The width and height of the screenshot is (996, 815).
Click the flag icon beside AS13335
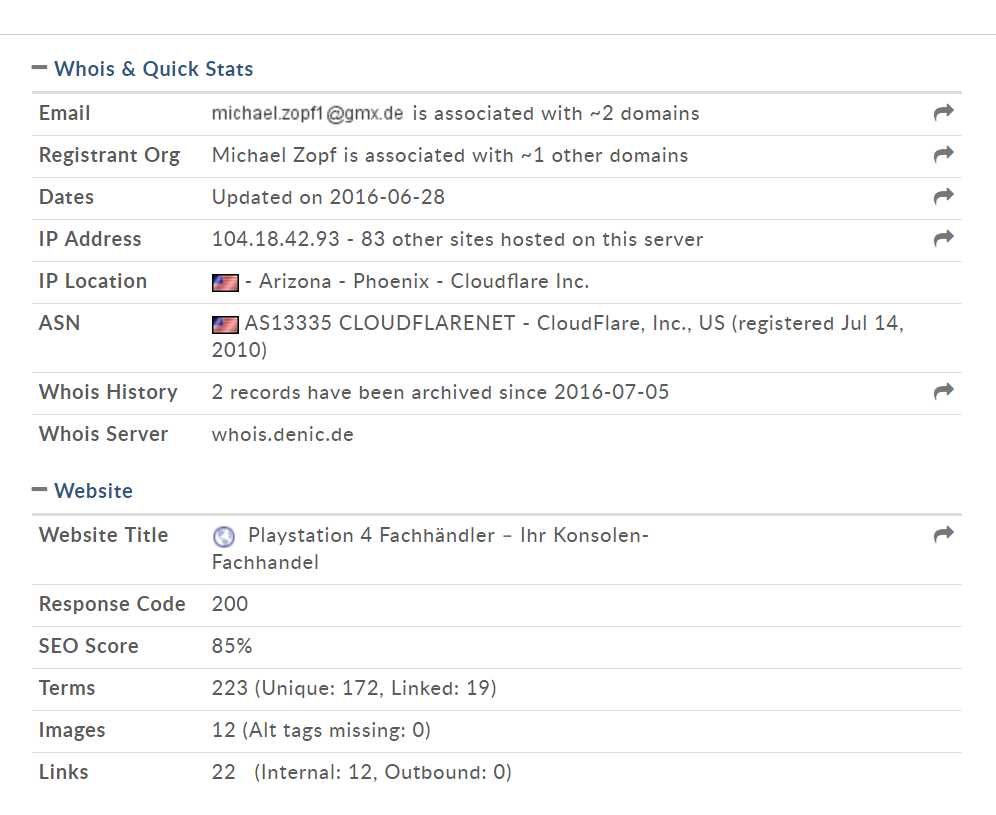pyautogui.click(x=225, y=325)
